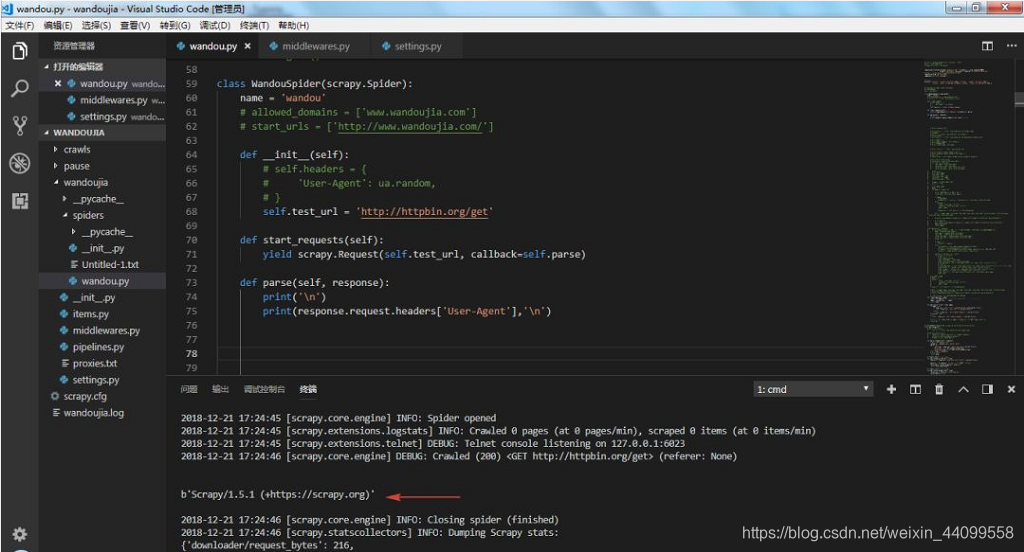Open Source Control view
1024x552 pixels.
[x=20, y=125]
